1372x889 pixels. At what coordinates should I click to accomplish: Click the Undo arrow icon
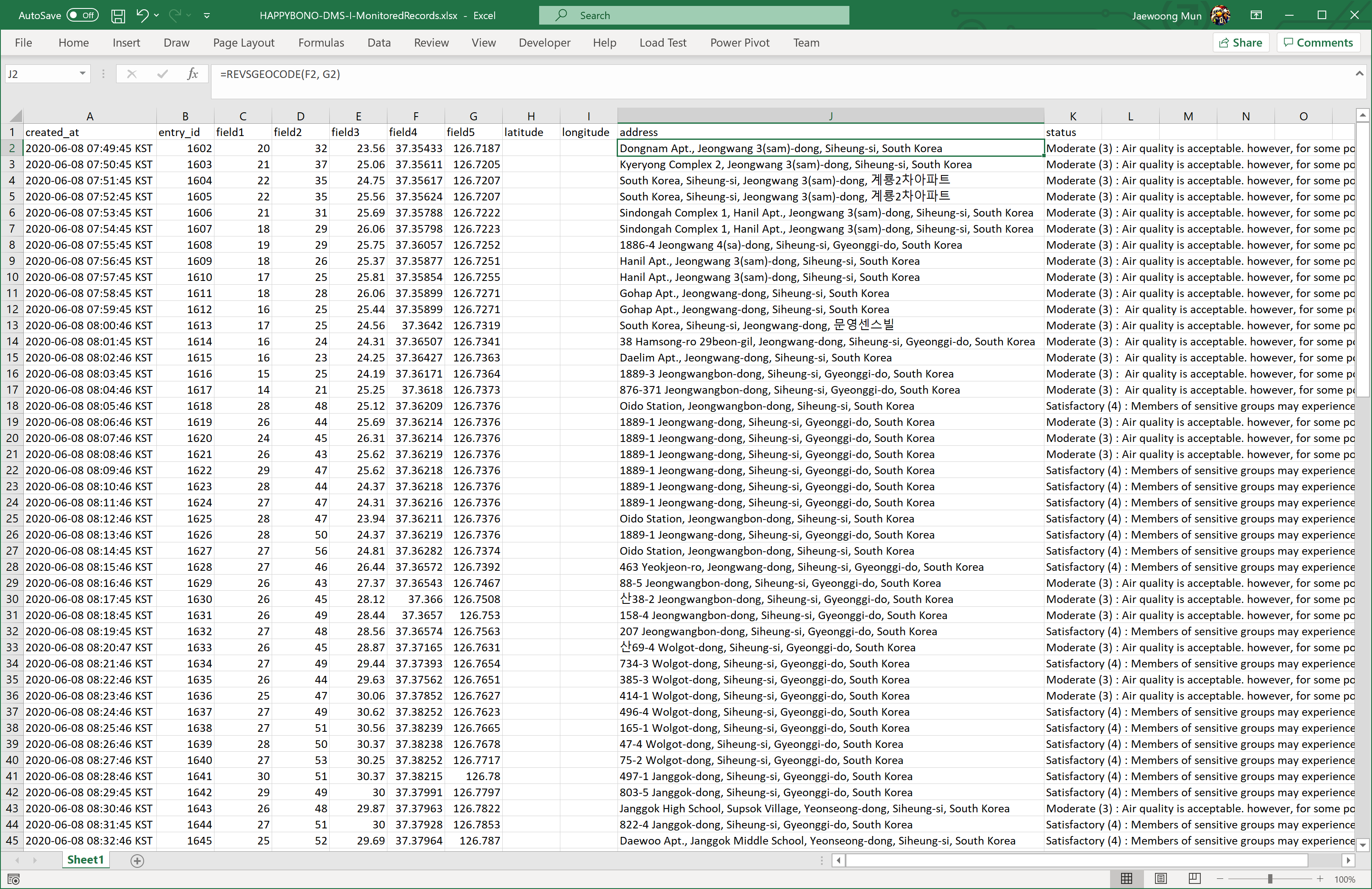tap(142, 16)
